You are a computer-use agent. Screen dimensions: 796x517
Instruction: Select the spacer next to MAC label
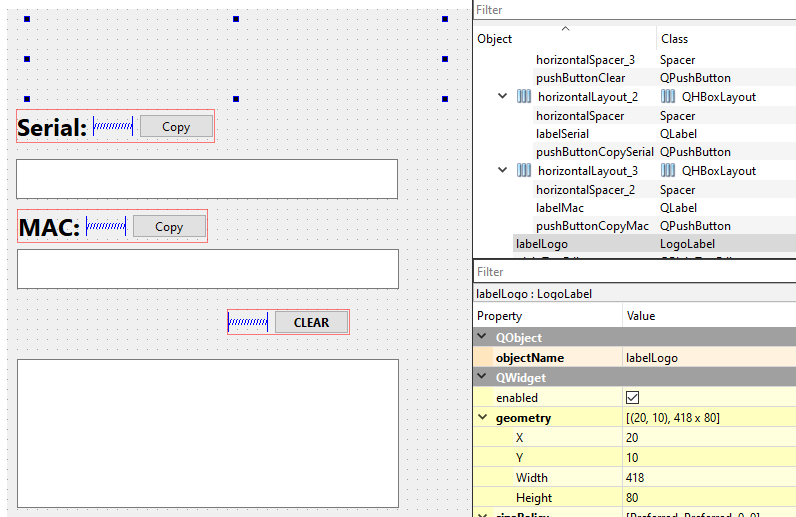click(106, 227)
